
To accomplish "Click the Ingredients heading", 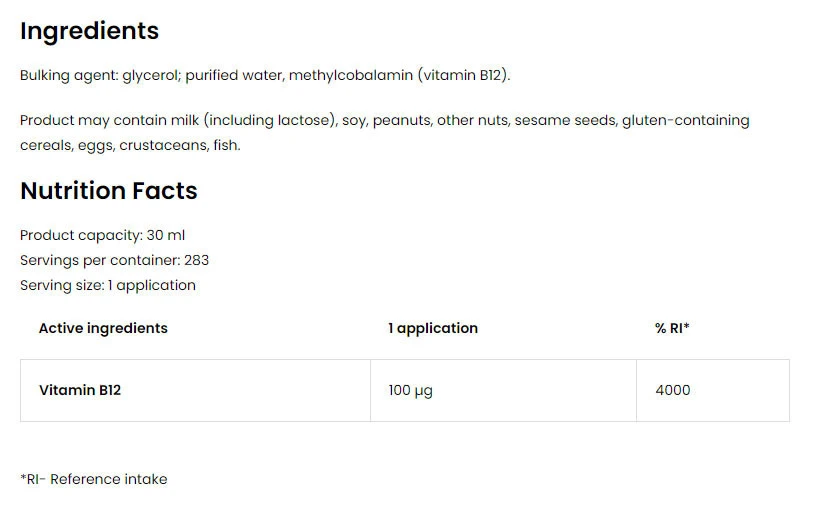I will click(x=89, y=31).
